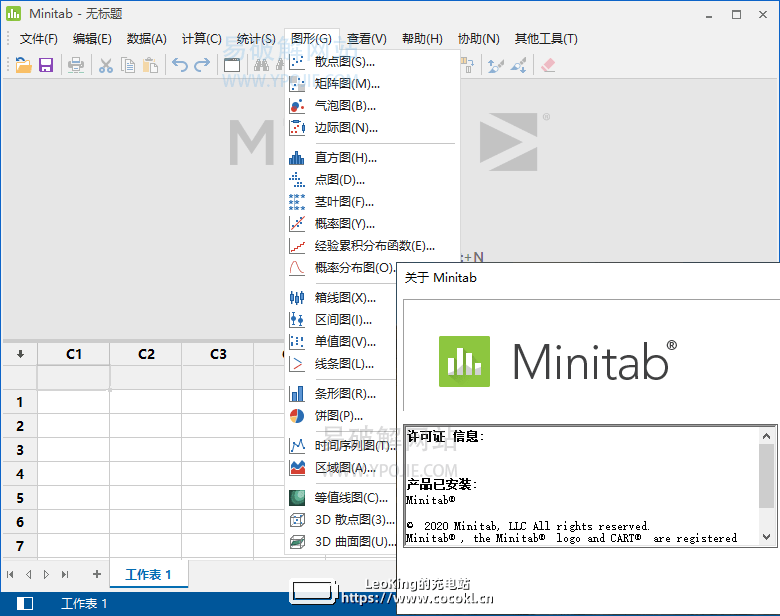
Task: Click the 概率分布图(O) curve icon
Action: coord(297,268)
